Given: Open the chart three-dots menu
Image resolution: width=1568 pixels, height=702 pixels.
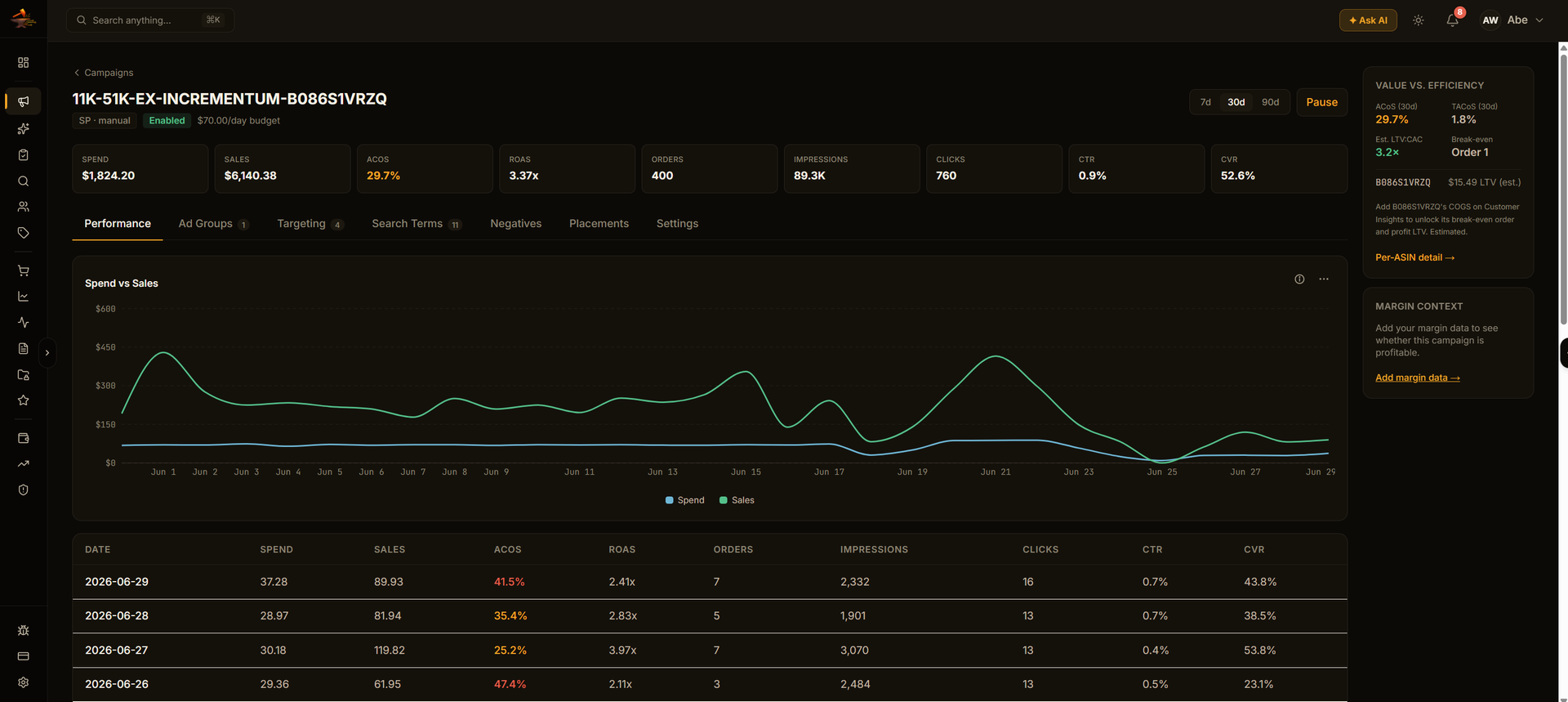Looking at the screenshot, I should pyautogui.click(x=1324, y=279).
